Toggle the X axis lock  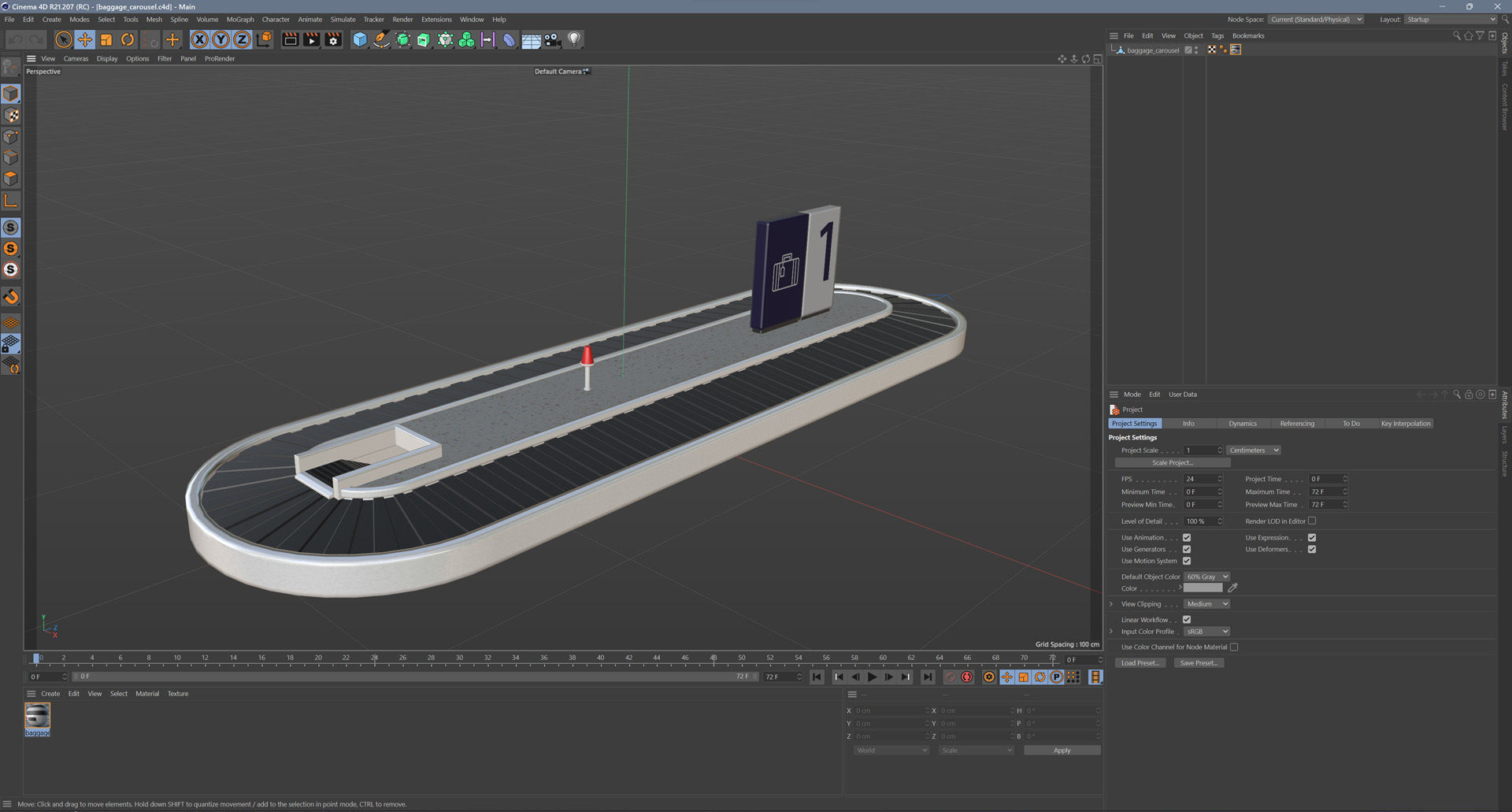[200, 39]
